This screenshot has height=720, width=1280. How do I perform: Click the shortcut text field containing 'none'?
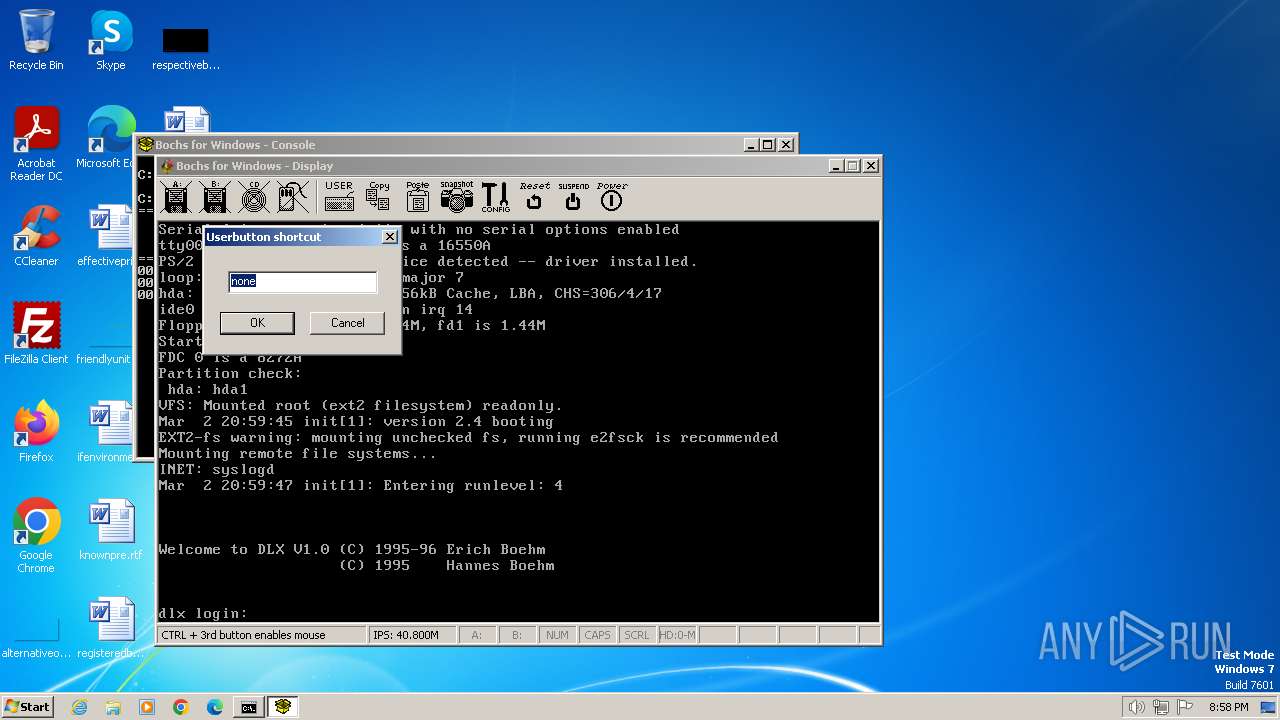(x=303, y=282)
